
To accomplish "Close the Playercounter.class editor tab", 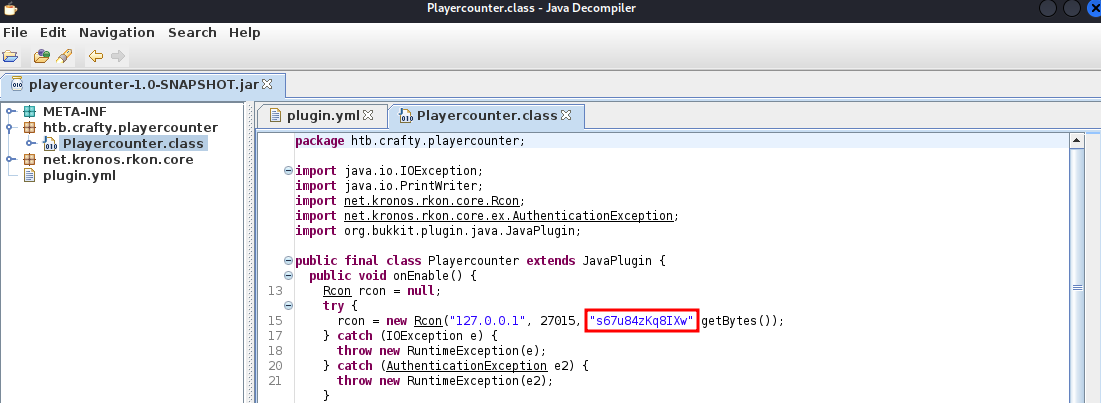I will 567,116.
